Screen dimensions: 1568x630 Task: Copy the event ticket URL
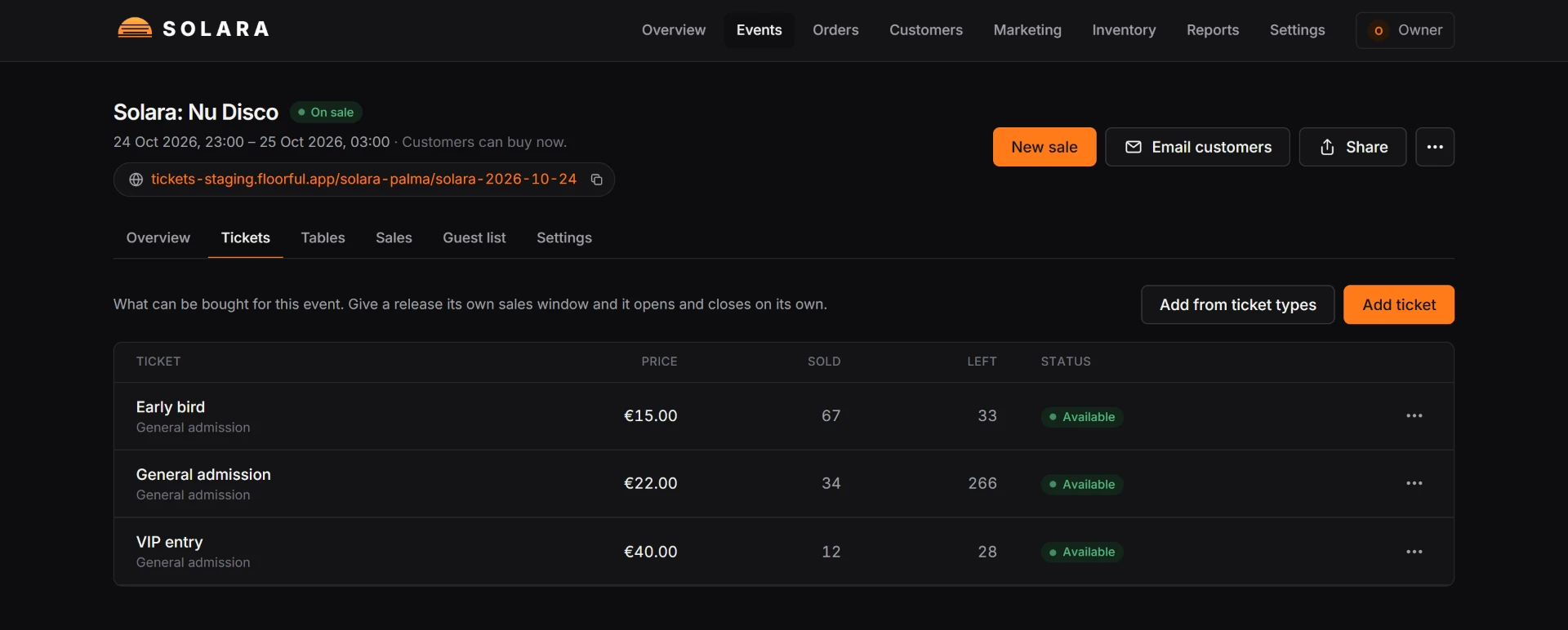(597, 180)
